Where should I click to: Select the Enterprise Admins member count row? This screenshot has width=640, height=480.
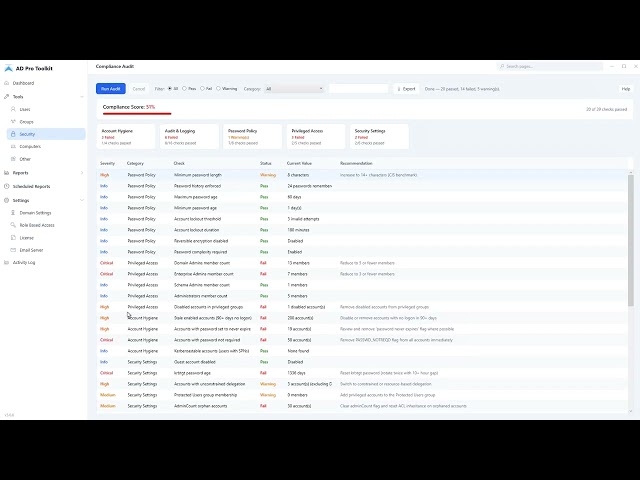(362, 274)
